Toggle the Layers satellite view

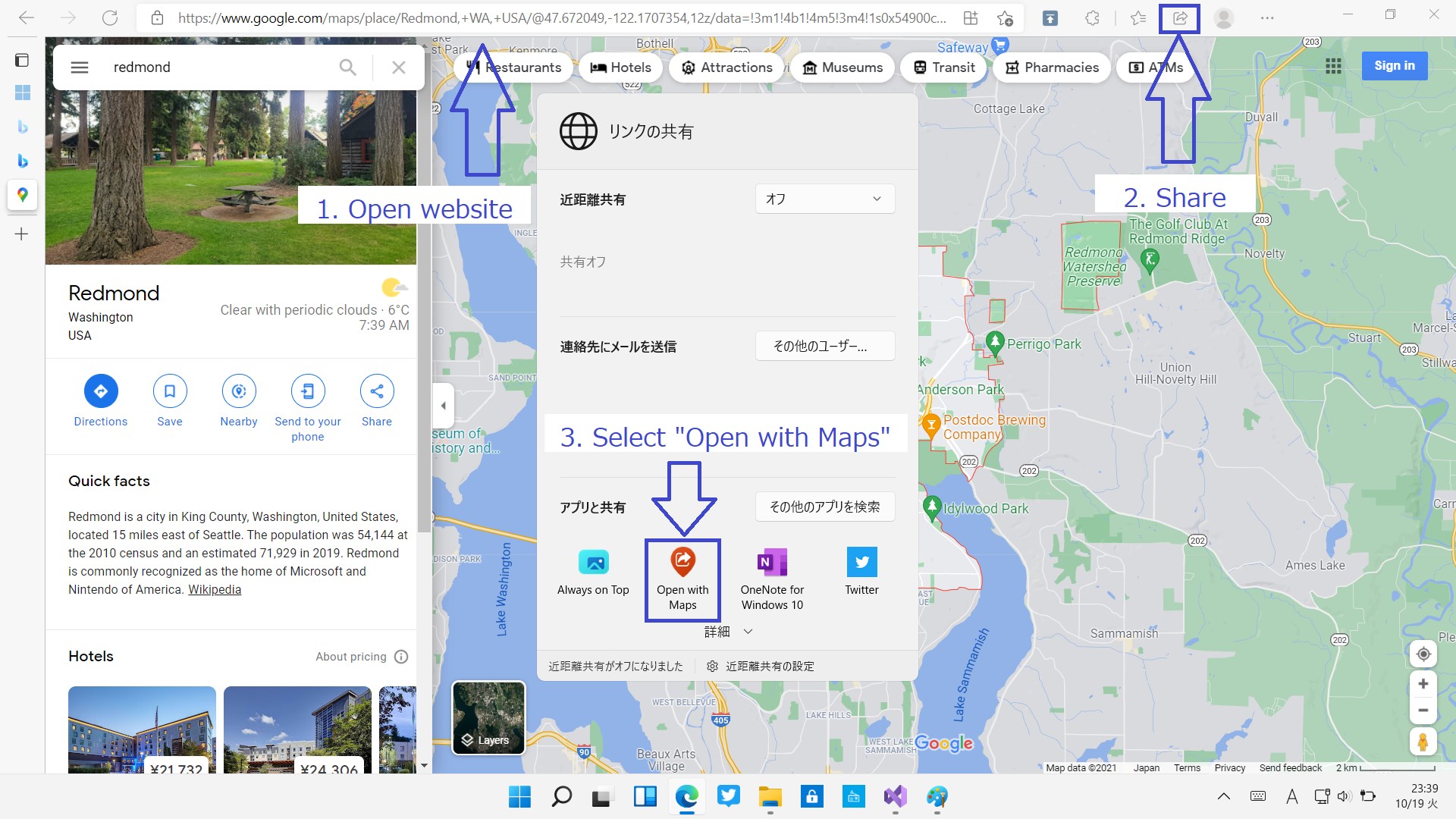point(488,717)
